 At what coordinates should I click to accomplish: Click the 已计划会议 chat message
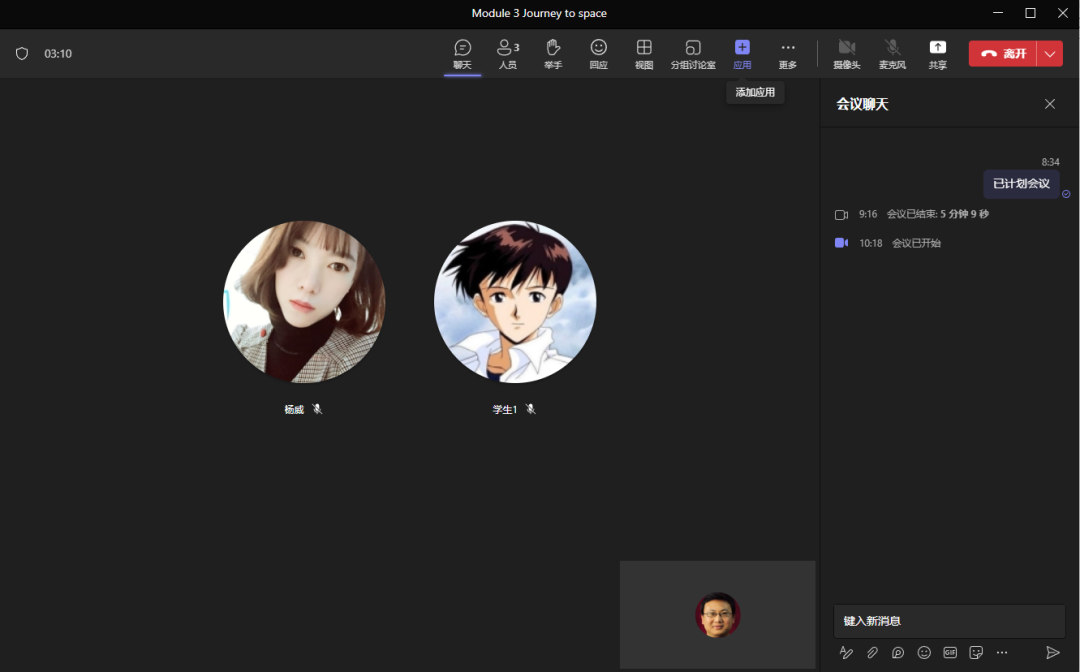click(x=1021, y=184)
